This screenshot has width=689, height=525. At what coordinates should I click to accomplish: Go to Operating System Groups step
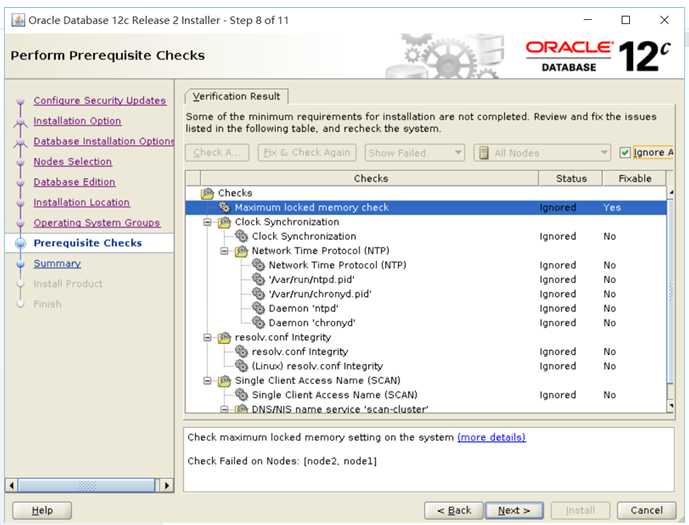pyautogui.click(x=97, y=223)
